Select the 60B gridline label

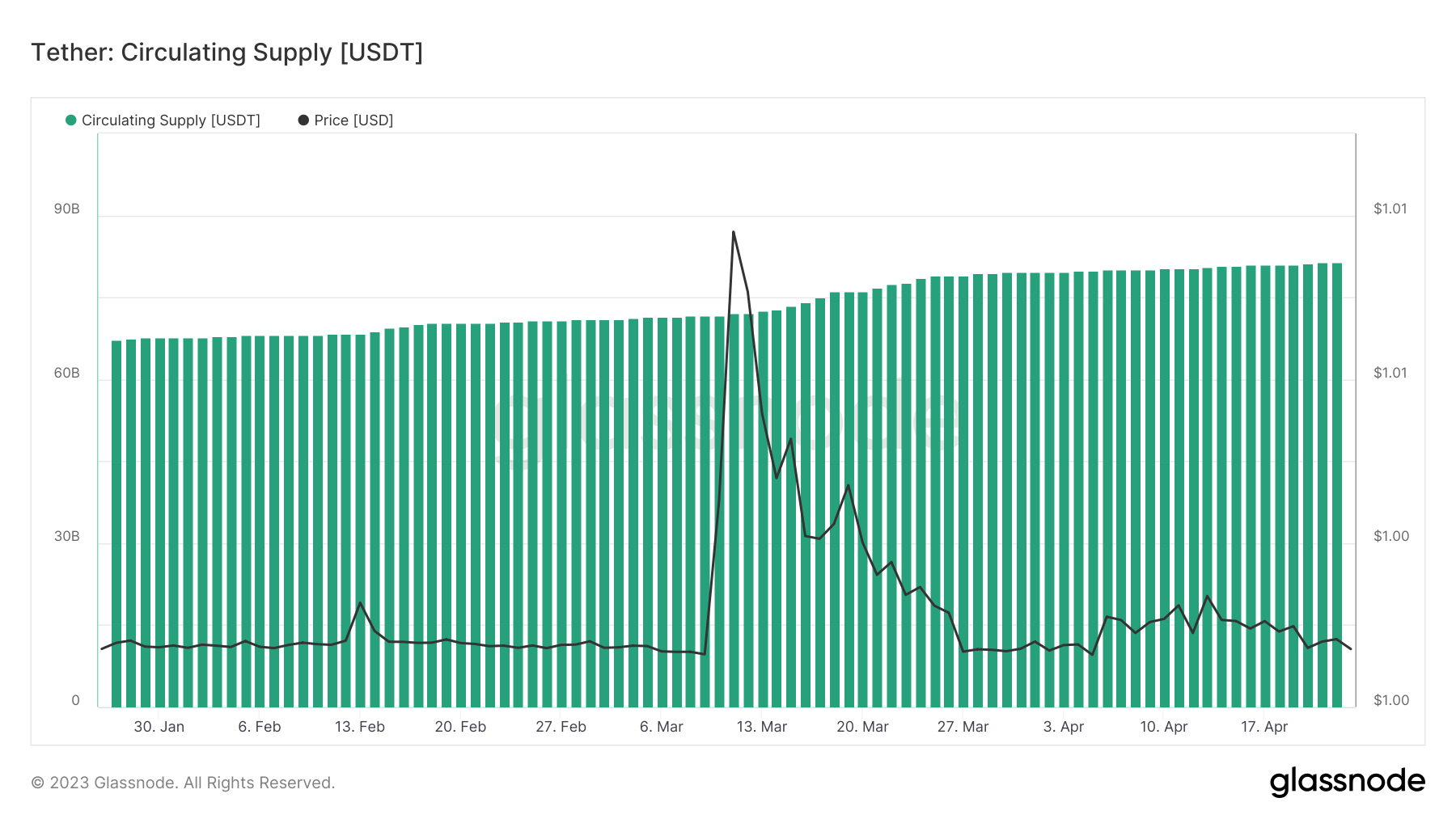tap(66, 372)
